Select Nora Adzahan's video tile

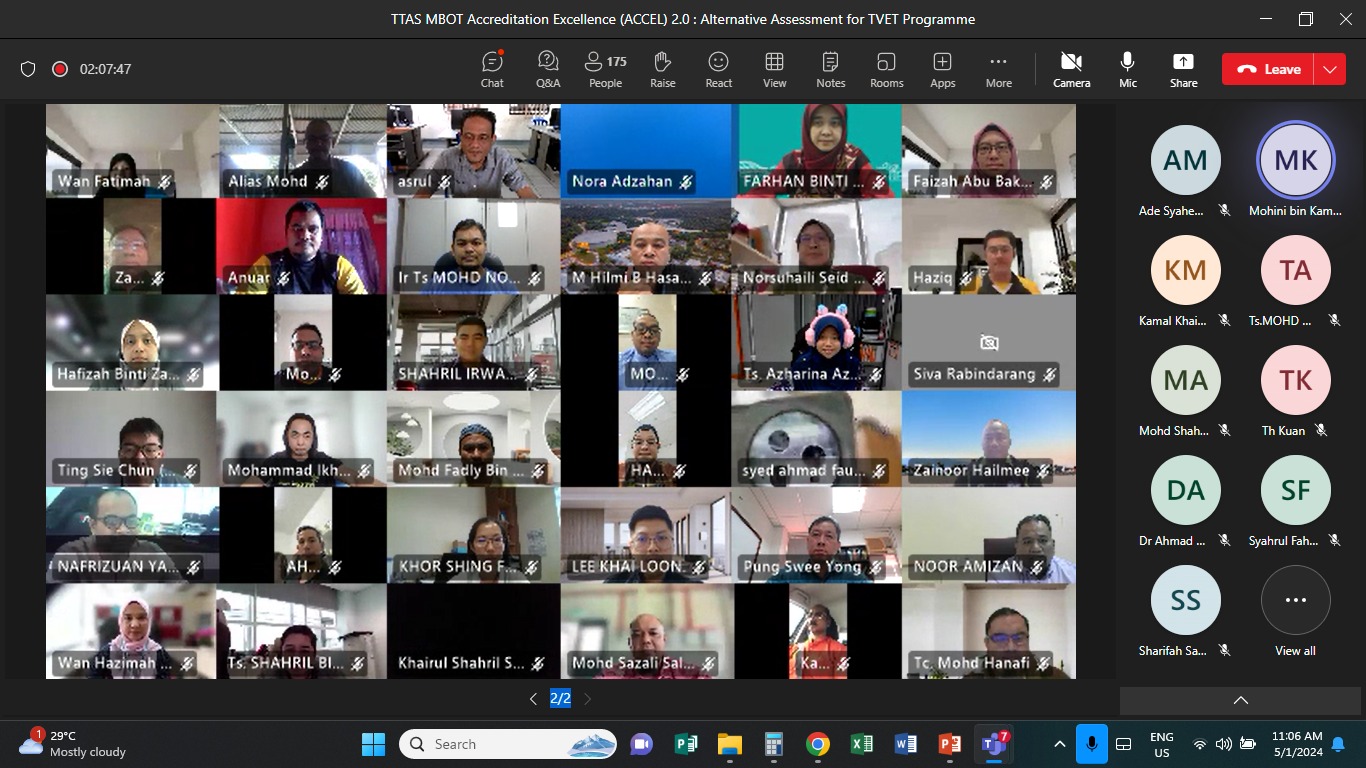[x=646, y=150]
